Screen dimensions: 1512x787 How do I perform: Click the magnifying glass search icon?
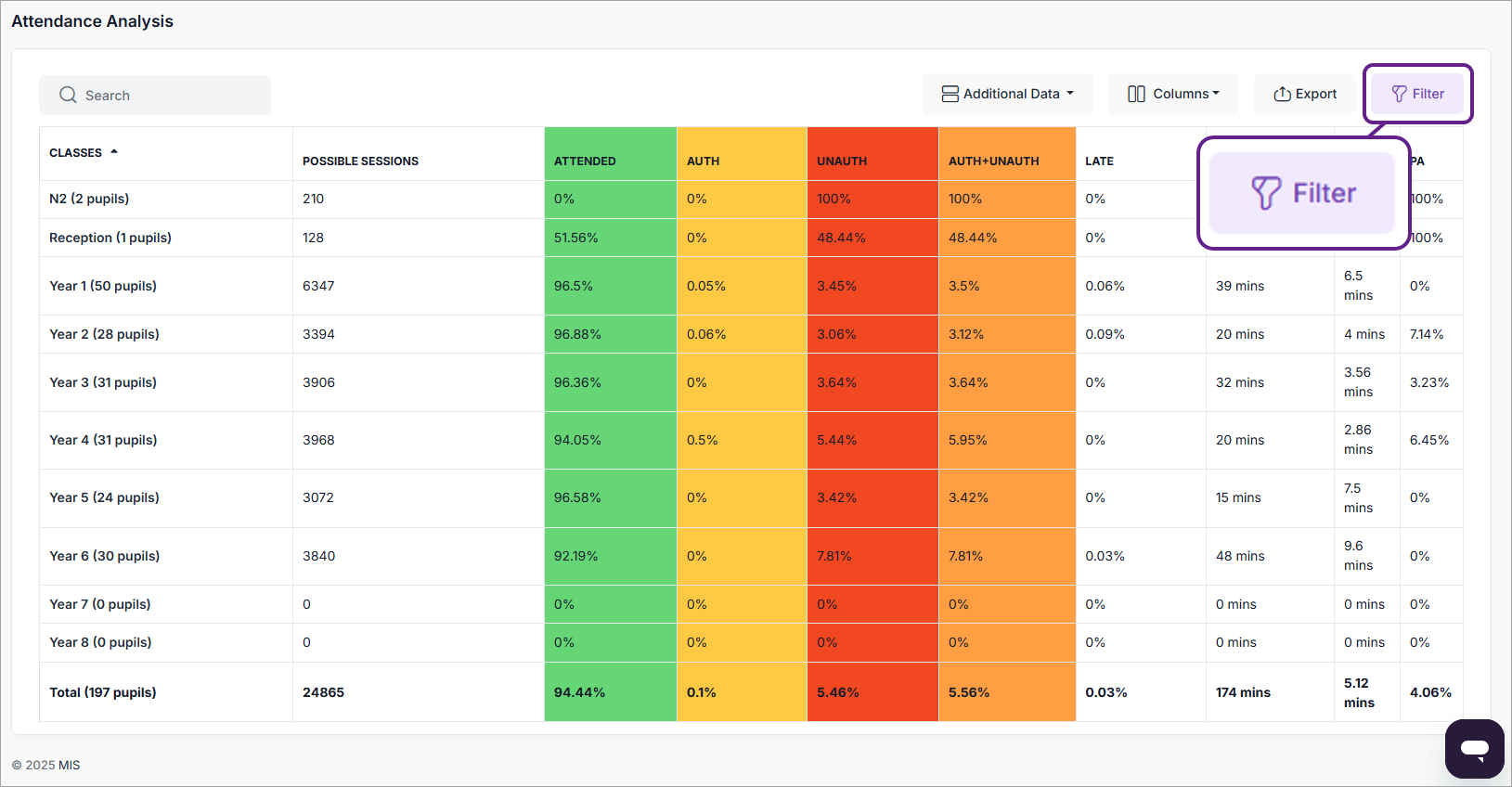pyautogui.click(x=68, y=95)
